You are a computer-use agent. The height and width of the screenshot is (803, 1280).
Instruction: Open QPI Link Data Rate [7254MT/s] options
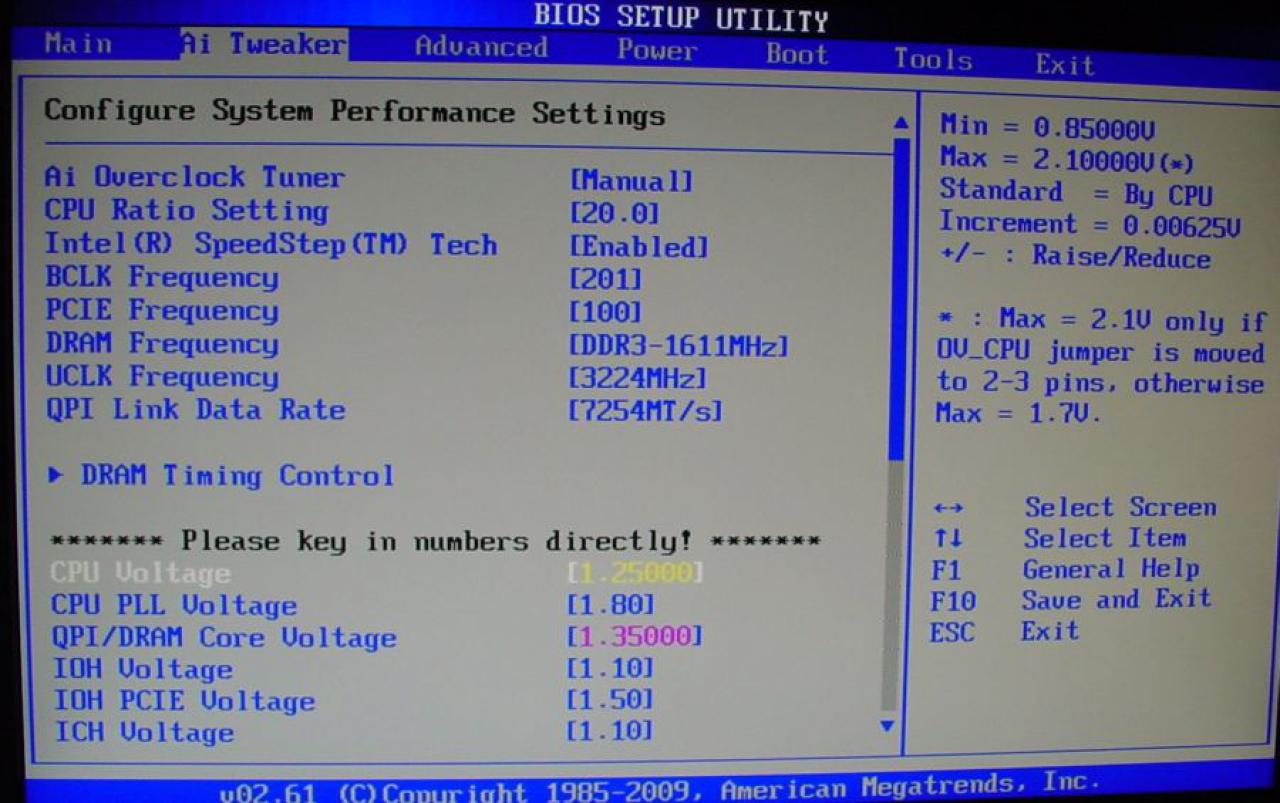pos(645,411)
